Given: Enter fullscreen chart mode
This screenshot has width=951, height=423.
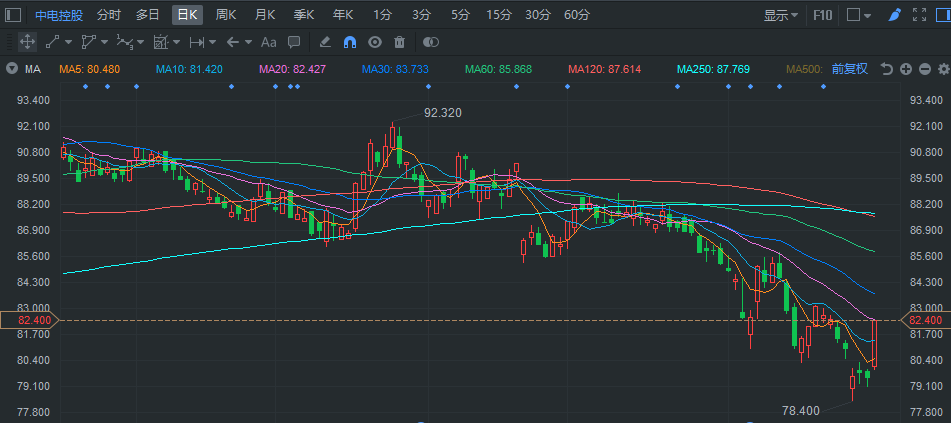Looking at the screenshot, I should pyautogui.click(x=919, y=15).
